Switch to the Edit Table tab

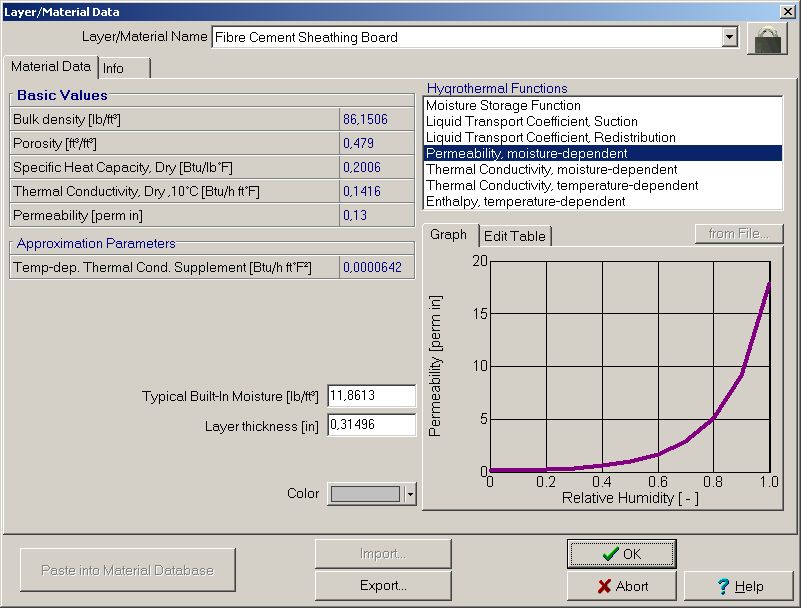click(x=516, y=235)
